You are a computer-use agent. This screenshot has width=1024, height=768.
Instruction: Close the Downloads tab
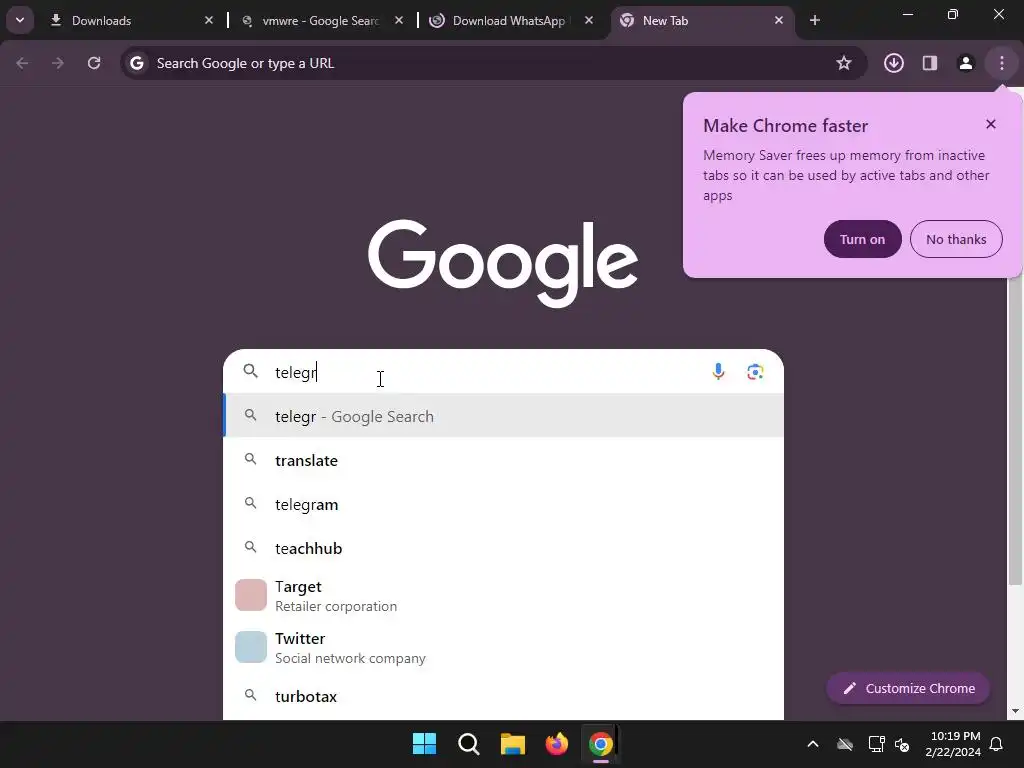coord(209,20)
